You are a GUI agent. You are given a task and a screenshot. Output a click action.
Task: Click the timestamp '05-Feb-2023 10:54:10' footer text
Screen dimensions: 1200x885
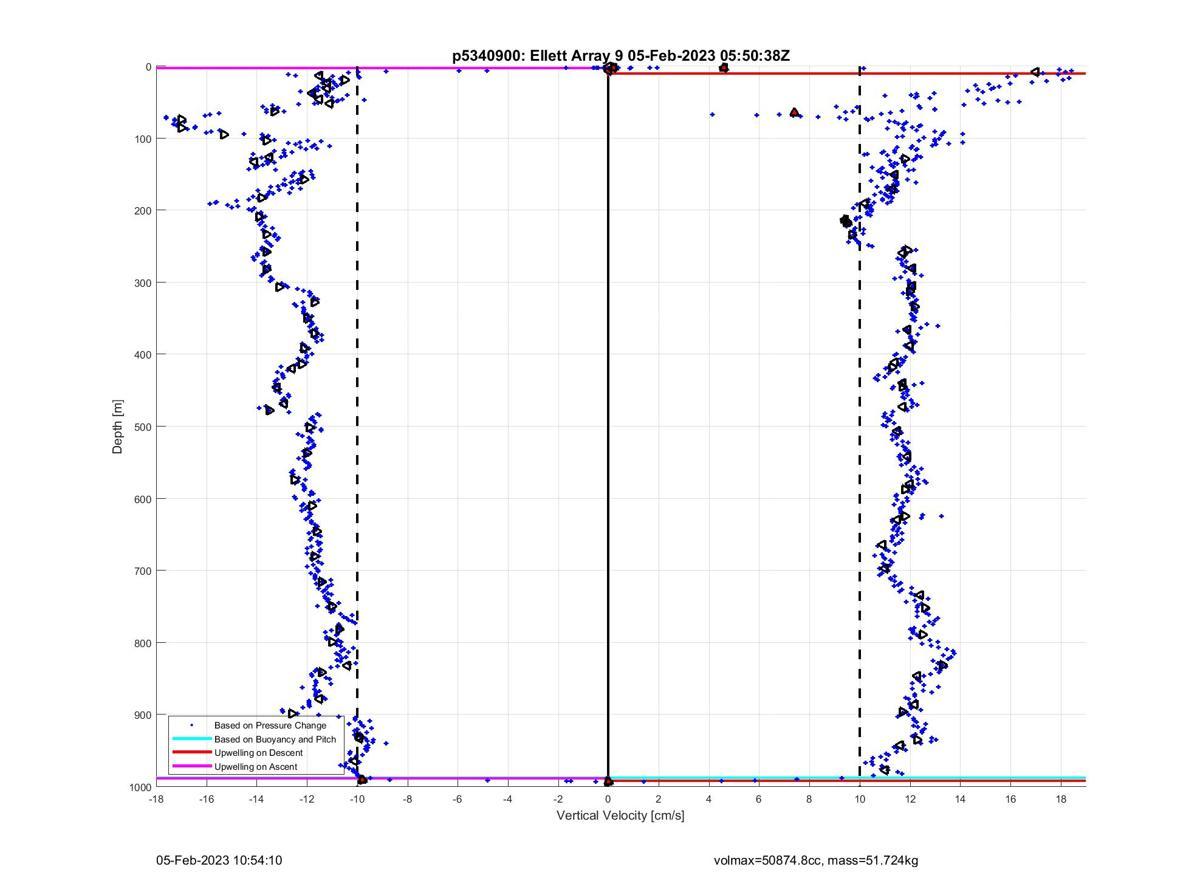click(x=219, y=860)
